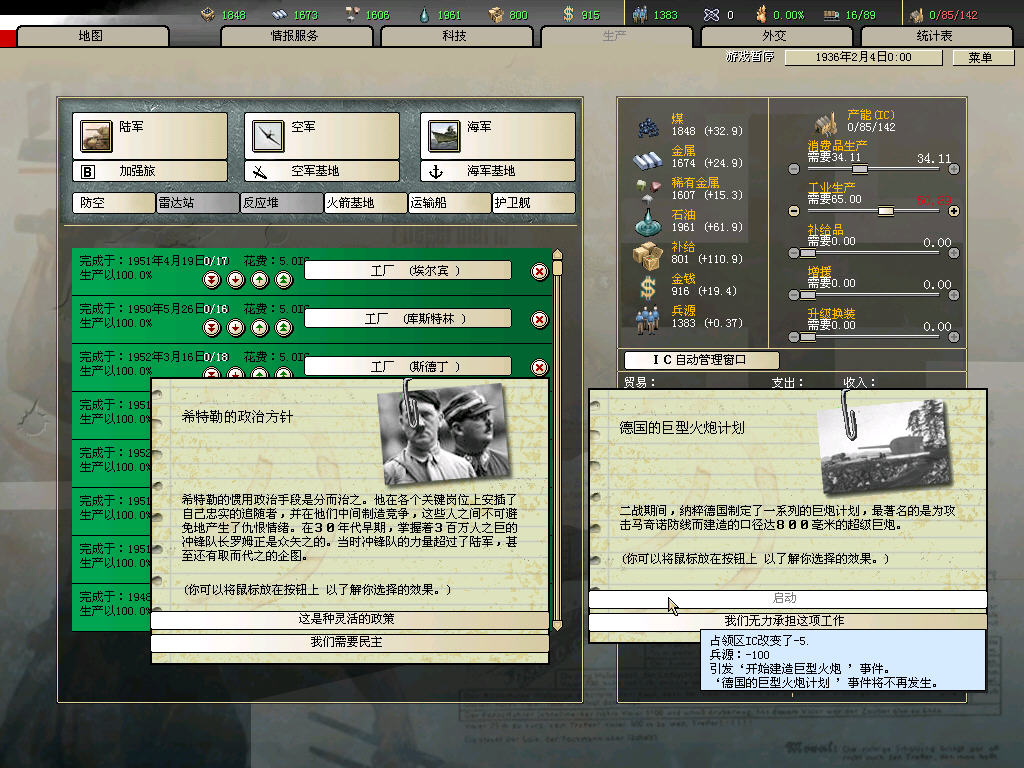
Task: Move 库斯特林 factory down one slot
Action: (x=236, y=328)
